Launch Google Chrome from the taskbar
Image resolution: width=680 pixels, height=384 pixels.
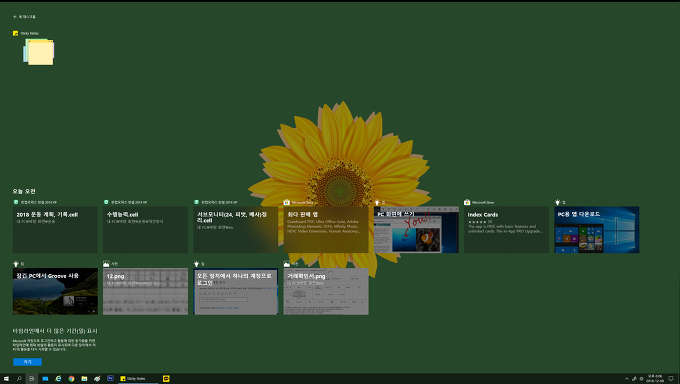[71, 379]
